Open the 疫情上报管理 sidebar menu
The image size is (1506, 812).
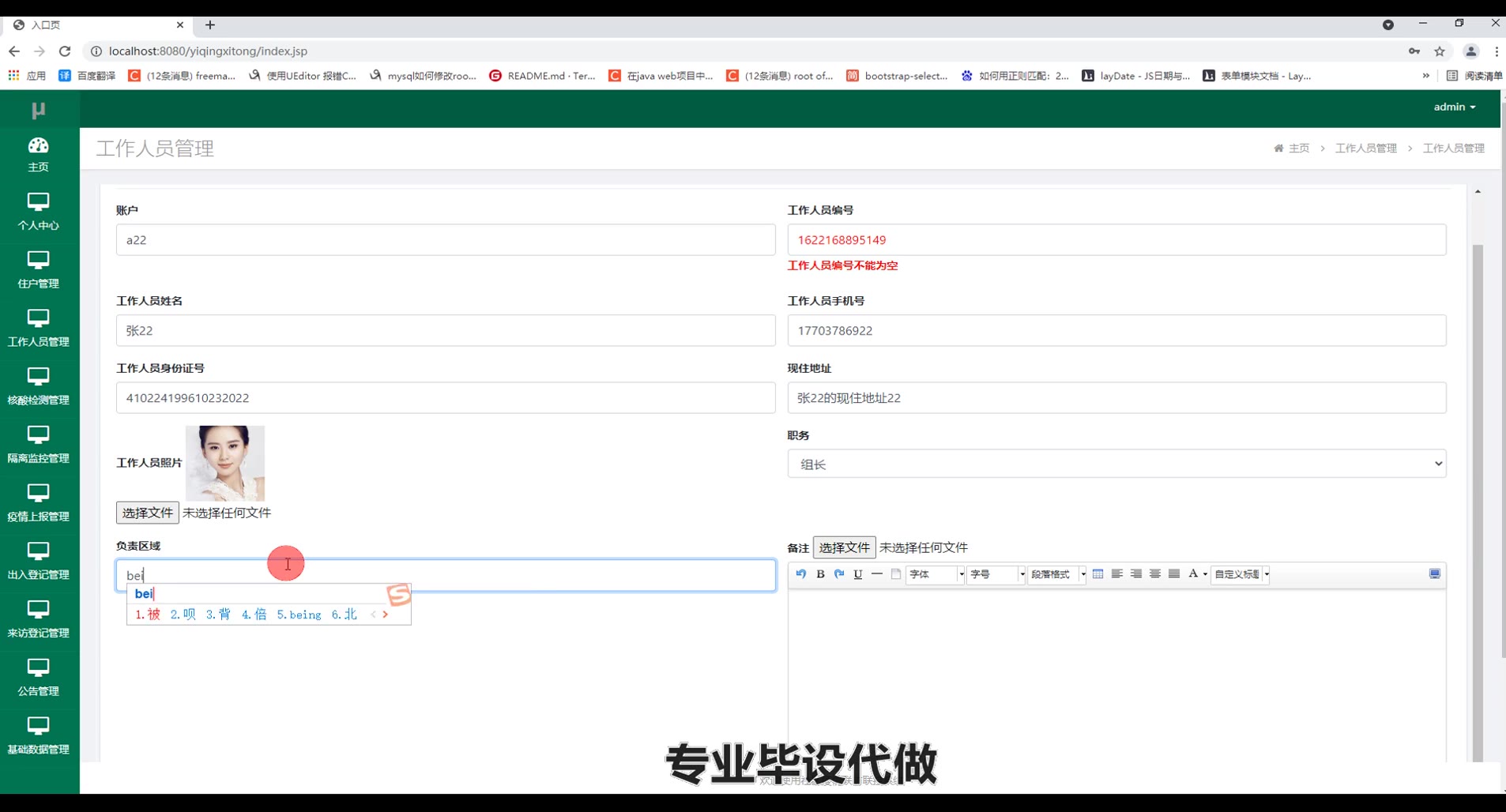[x=39, y=502]
